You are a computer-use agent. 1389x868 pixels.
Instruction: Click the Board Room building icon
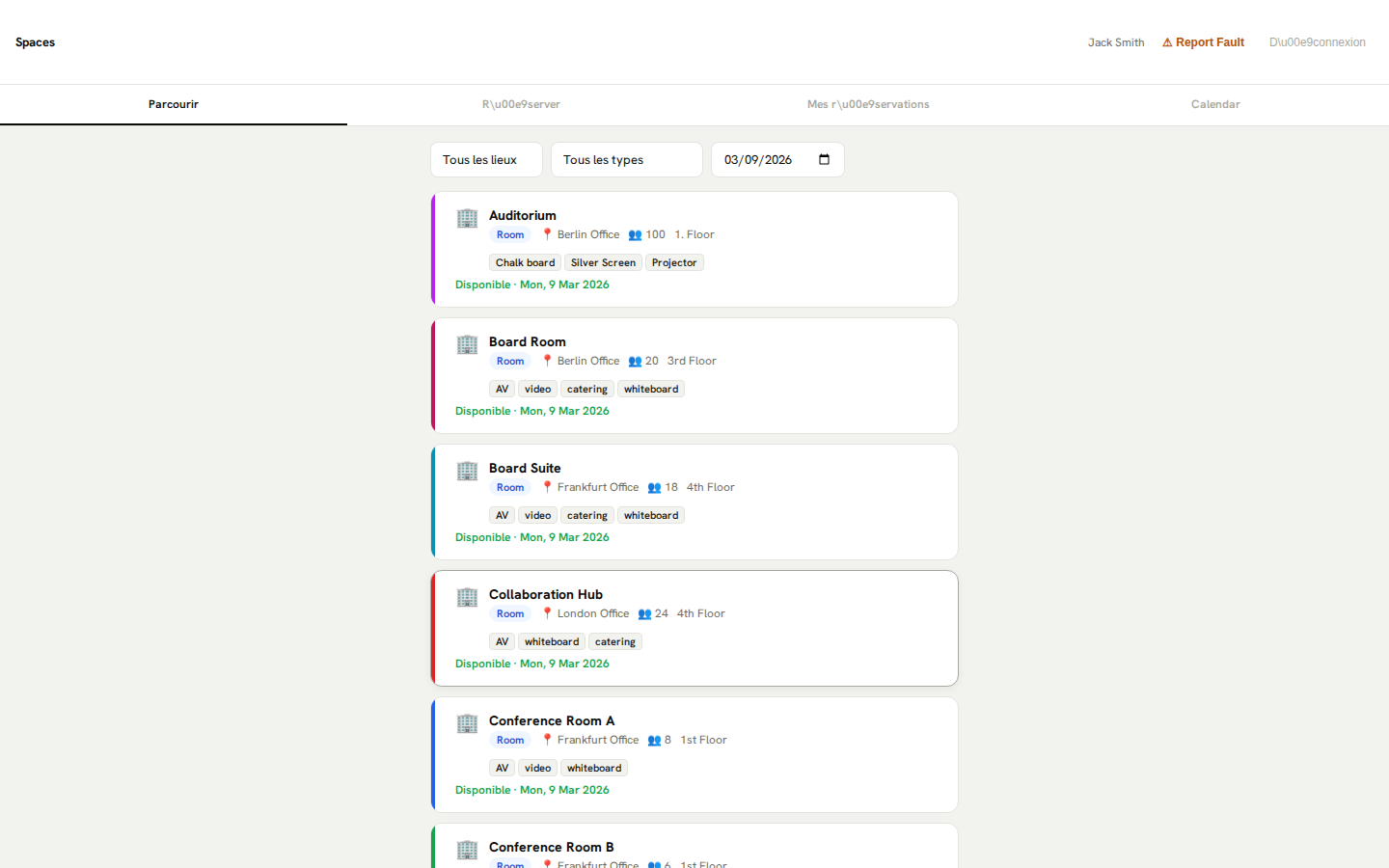(467, 344)
